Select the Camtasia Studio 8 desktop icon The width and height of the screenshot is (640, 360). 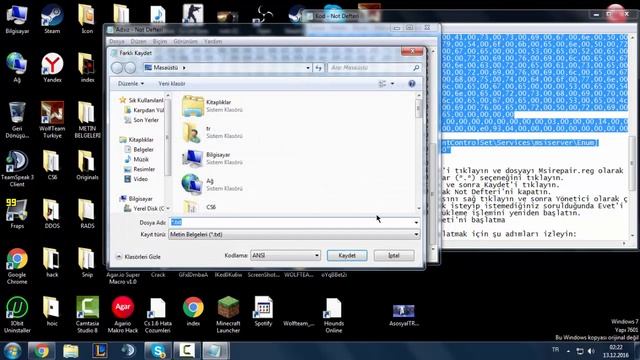coord(87,315)
